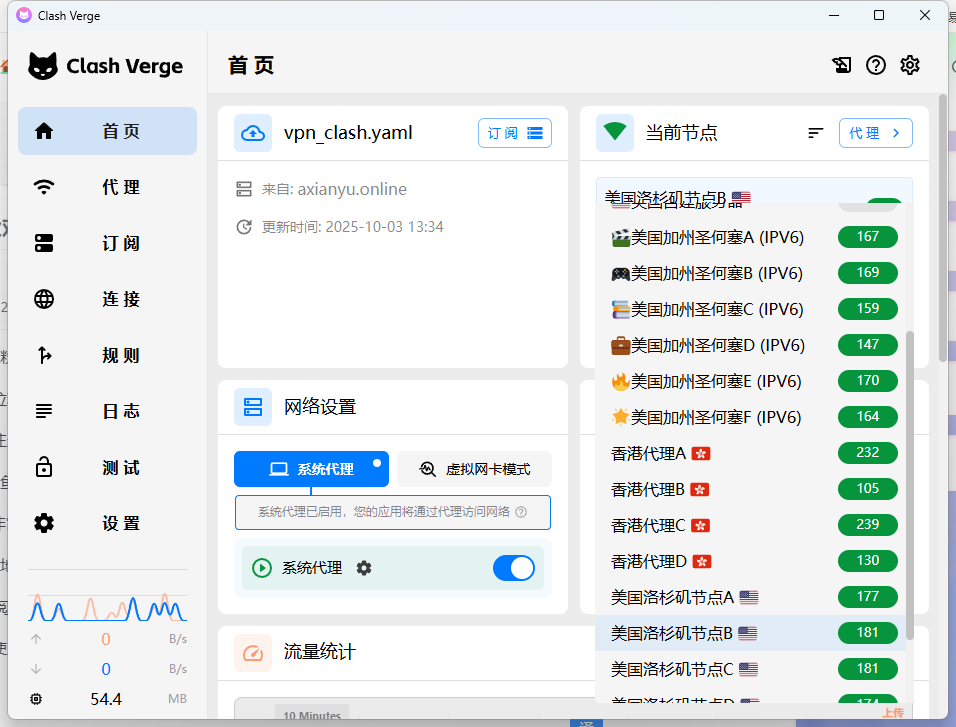Open the gear icon beside 系统代理 switch
Viewport: 956px width, 727px height.
click(x=364, y=568)
